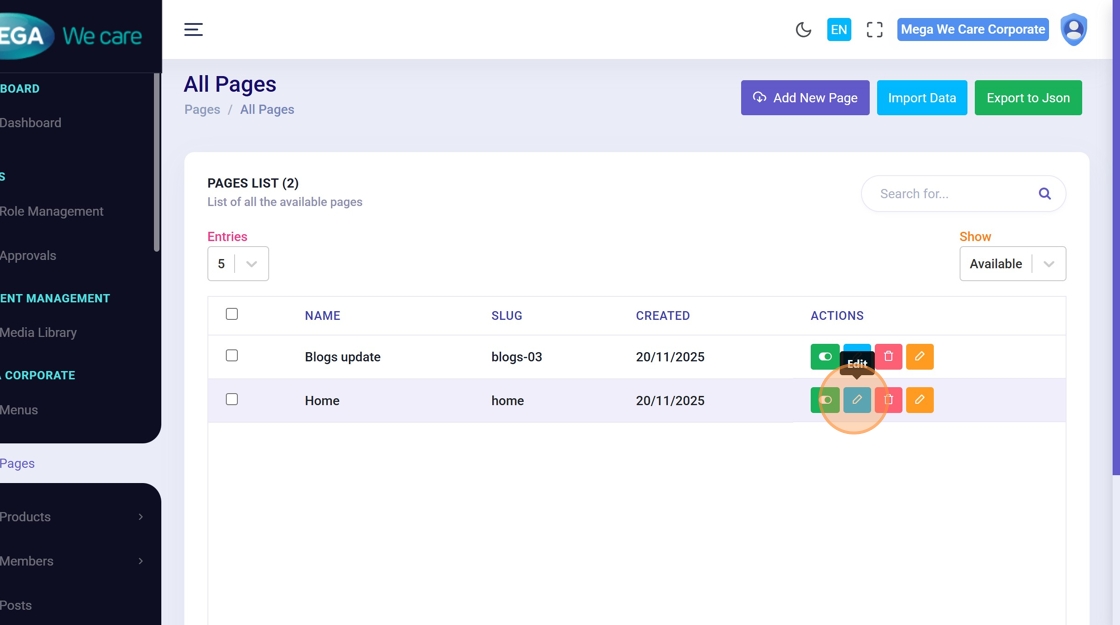
Task: Collapse sidebar using the hamburger menu icon
Action: [194, 30]
